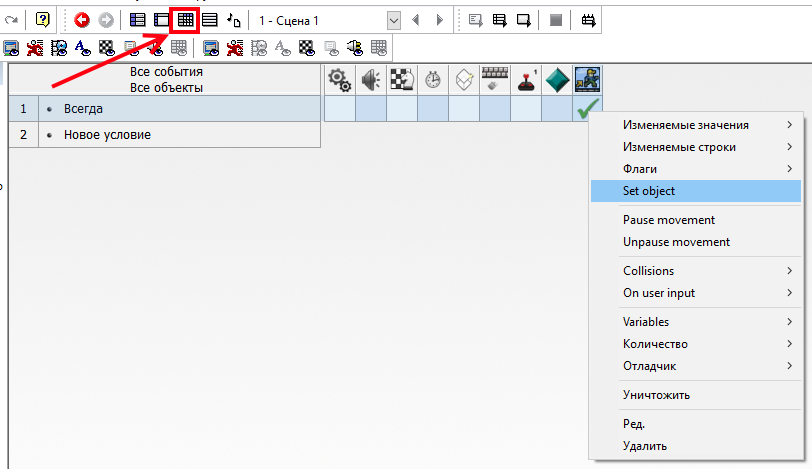Select 'Pause movement' menu entry
Viewport: 812px width, 469px height.
point(669,220)
